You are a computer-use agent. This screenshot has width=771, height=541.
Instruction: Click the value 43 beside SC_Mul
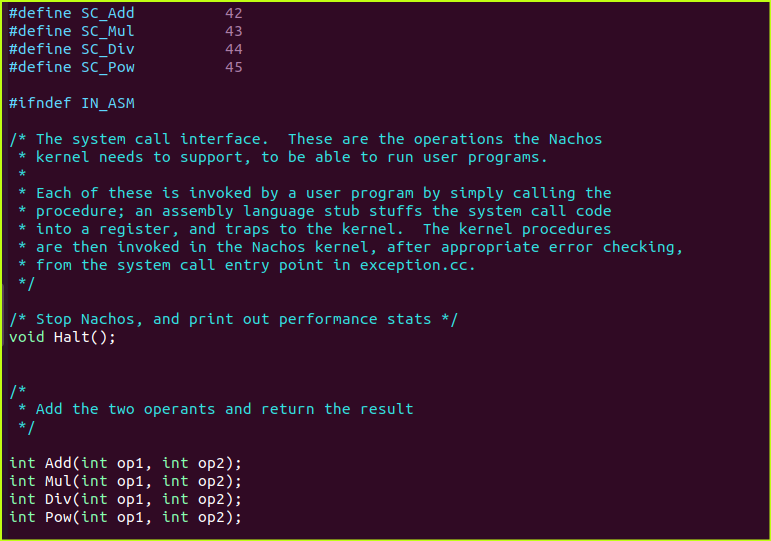point(234,32)
